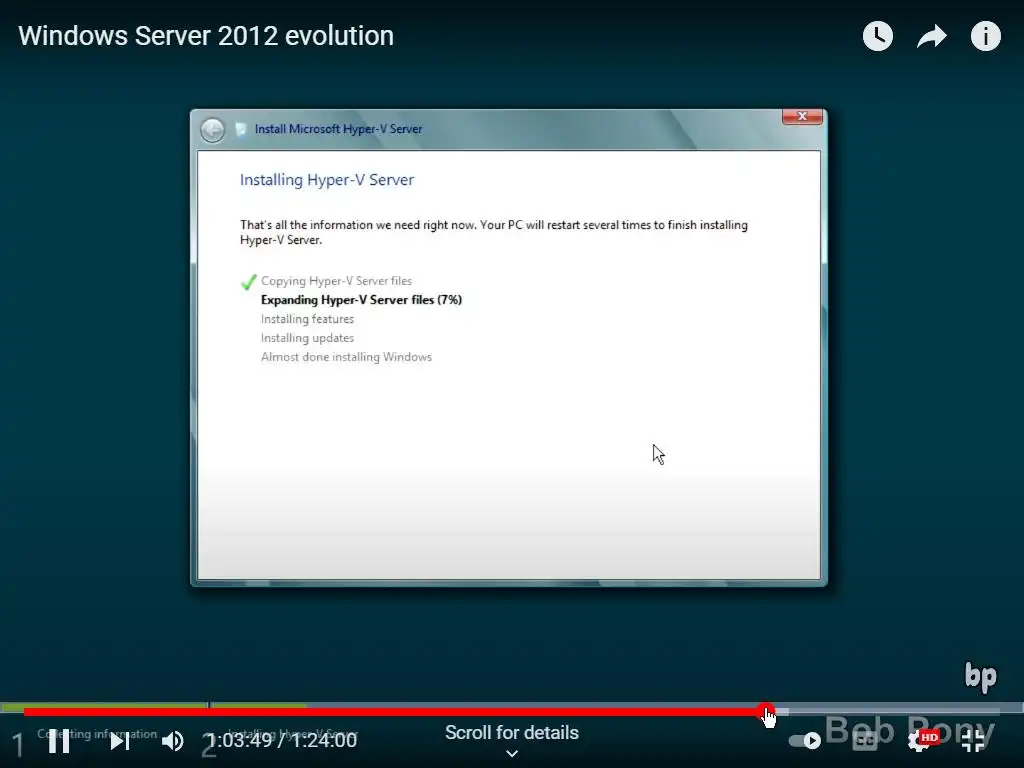The height and width of the screenshot is (768, 1024).
Task: Add the video to Watch Later
Action: (878, 36)
